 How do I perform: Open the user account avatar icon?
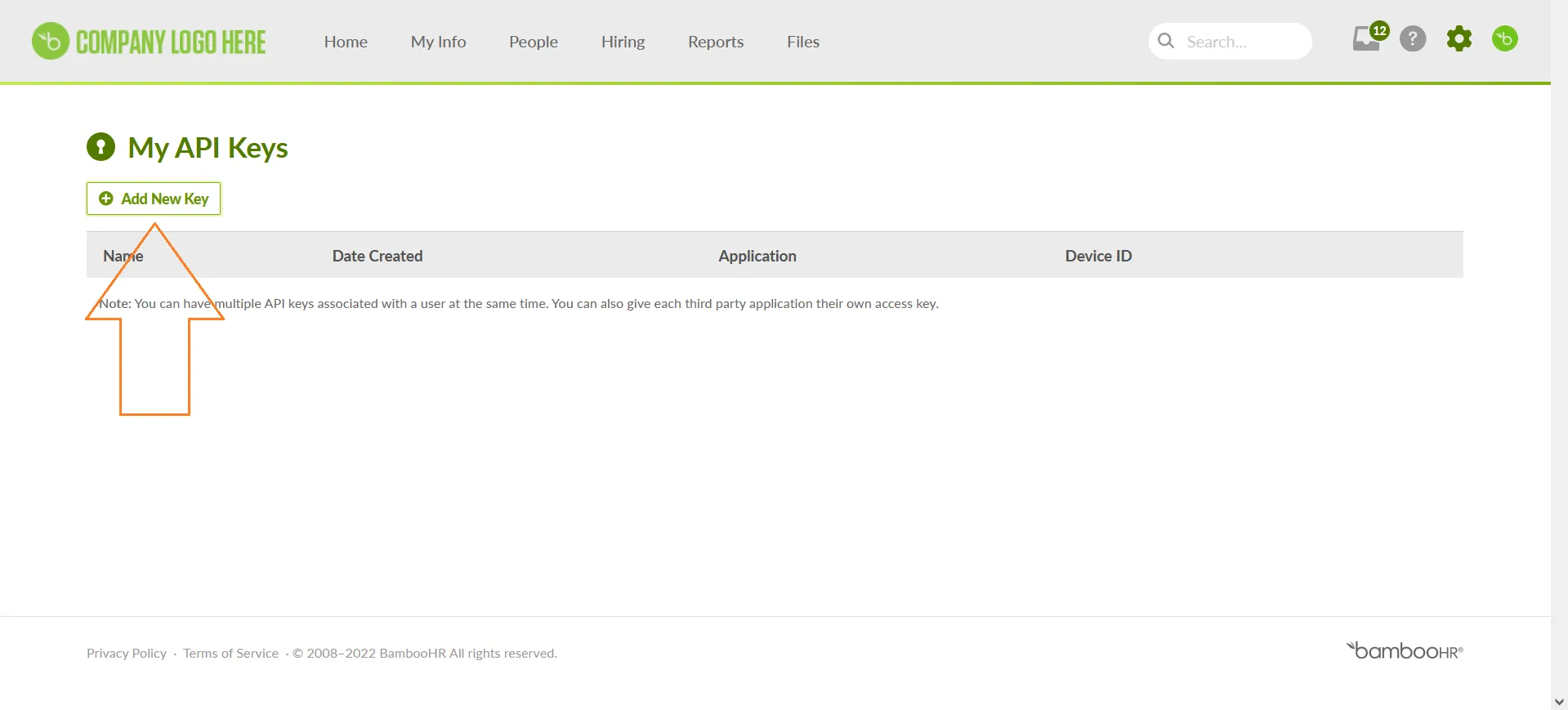[x=1505, y=38]
